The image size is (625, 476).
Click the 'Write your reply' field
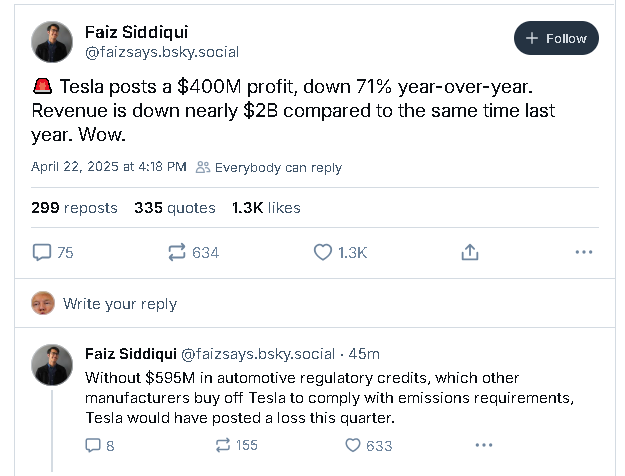click(120, 304)
